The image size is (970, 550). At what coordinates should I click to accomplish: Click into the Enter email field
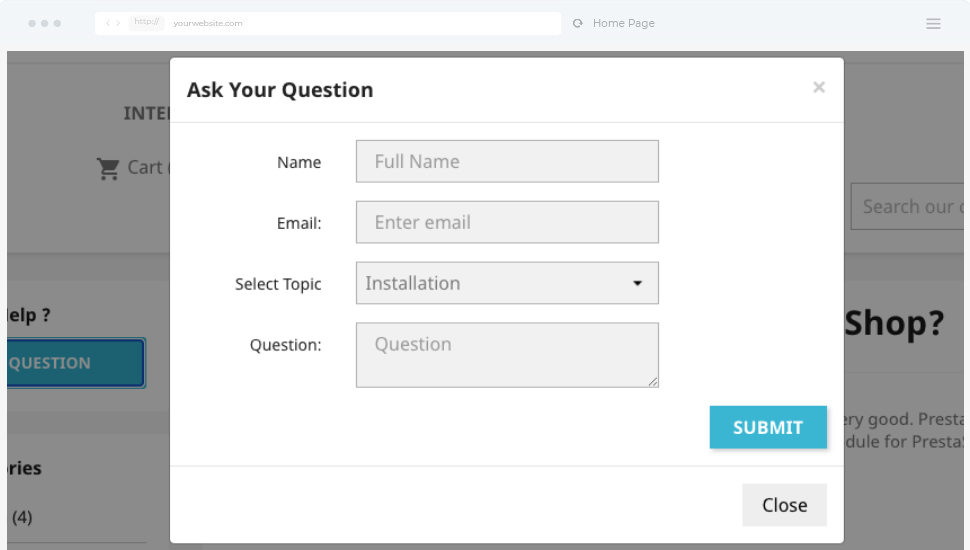(506, 222)
